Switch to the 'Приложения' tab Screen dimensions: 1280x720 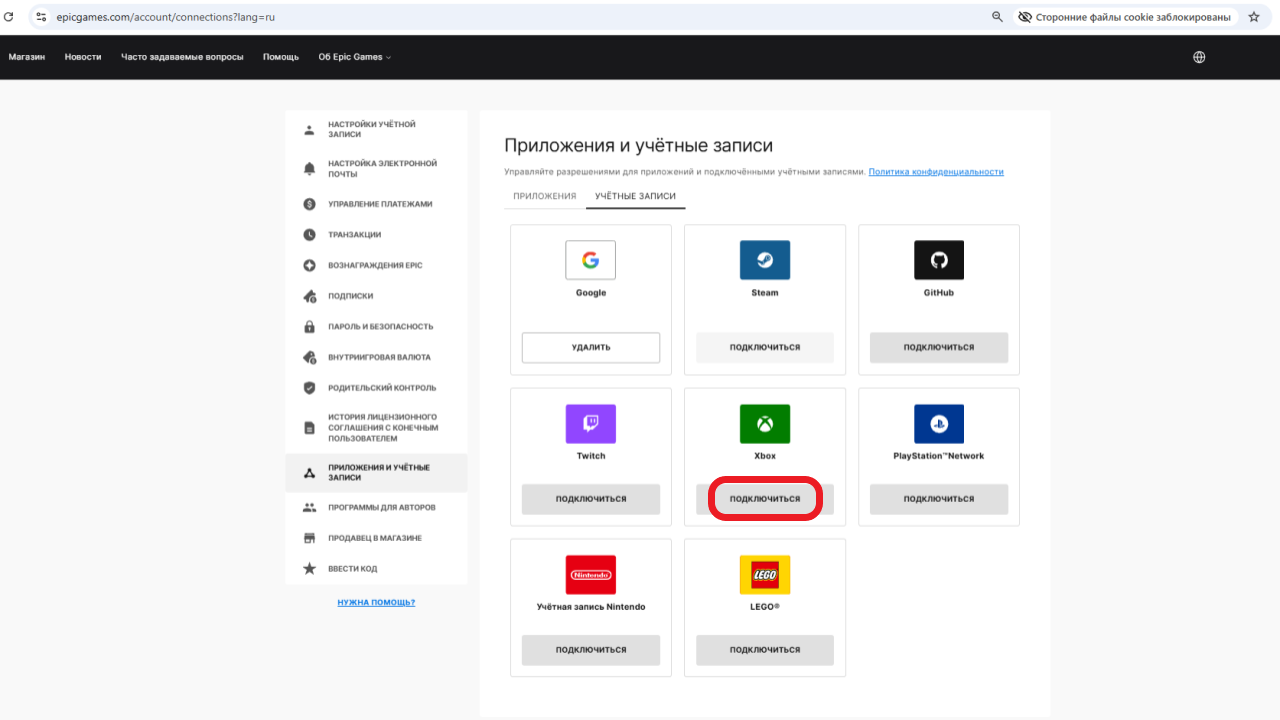click(545, 196)
